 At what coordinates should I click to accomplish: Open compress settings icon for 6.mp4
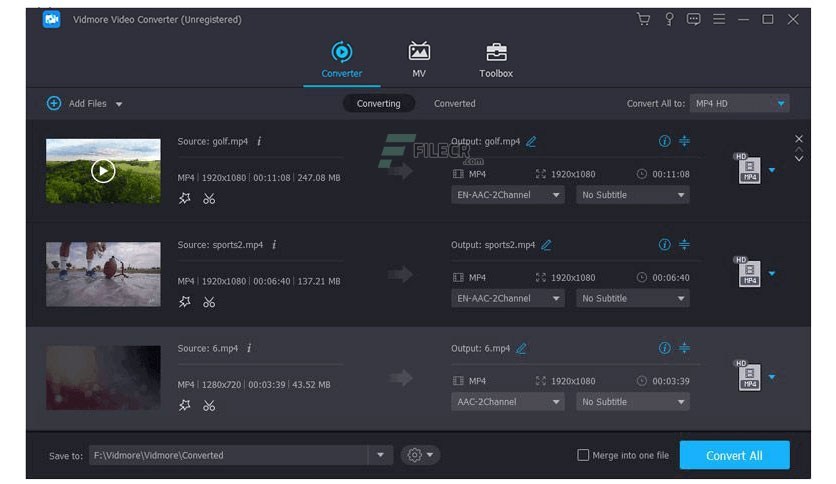click(685, 348)
